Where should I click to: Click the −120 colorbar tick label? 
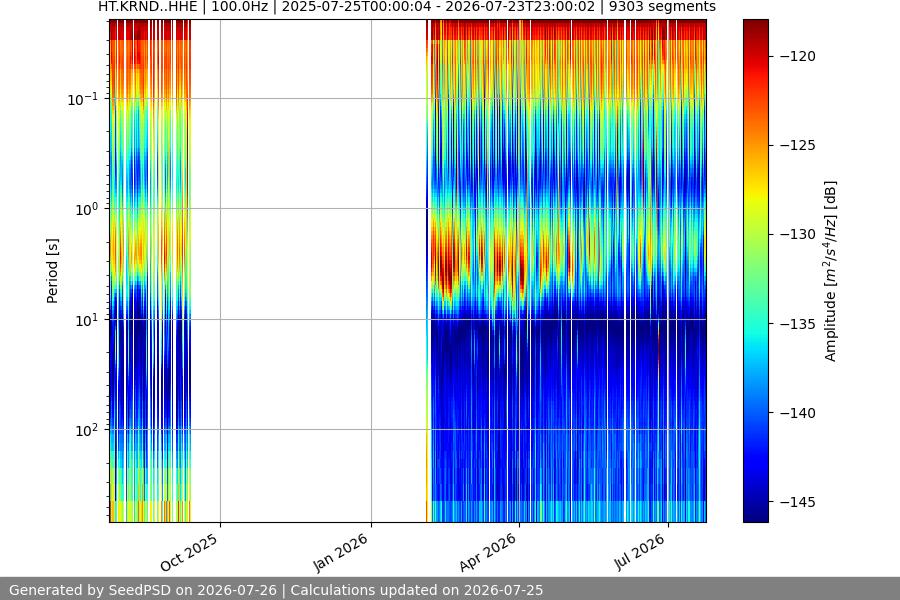point(798,56)
